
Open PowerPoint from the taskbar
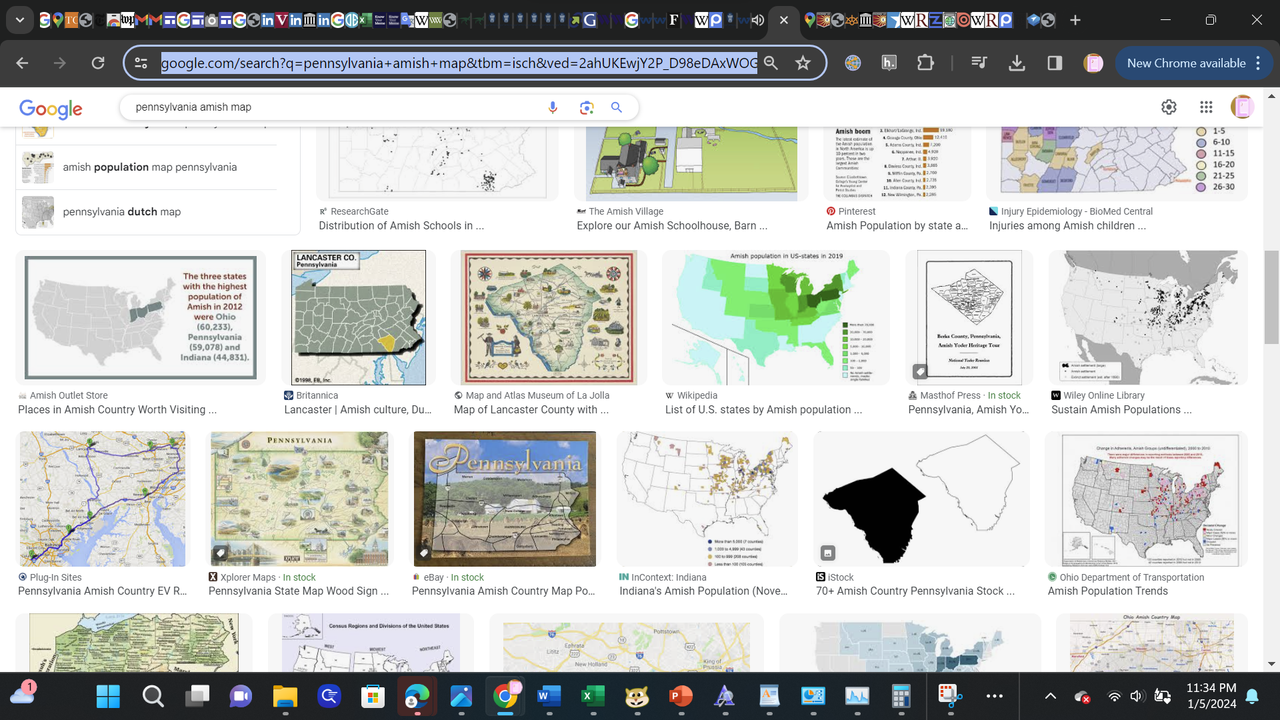681,696
